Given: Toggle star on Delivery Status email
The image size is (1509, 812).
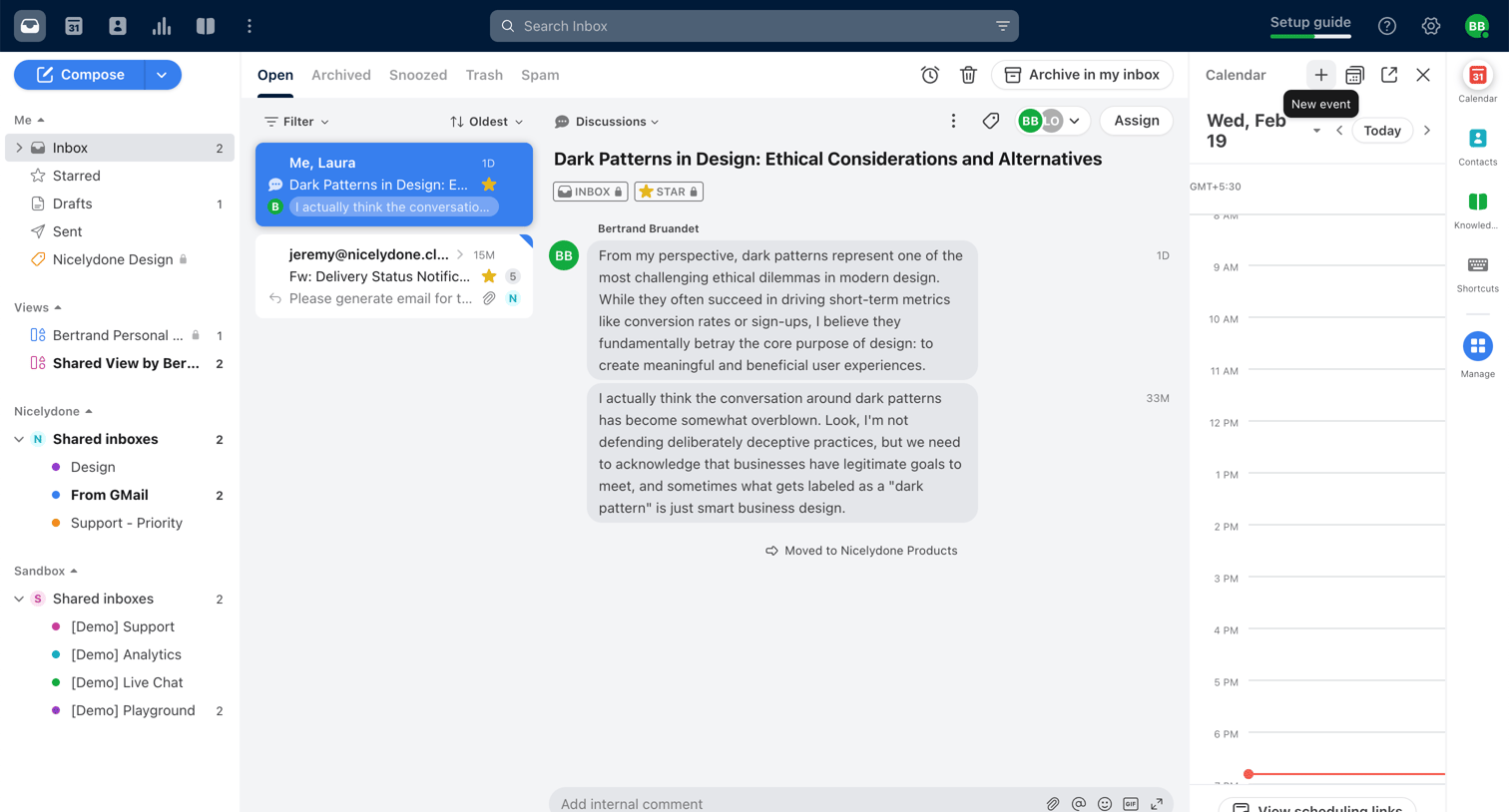Looking at the screenshot, I should pos(489,276).
